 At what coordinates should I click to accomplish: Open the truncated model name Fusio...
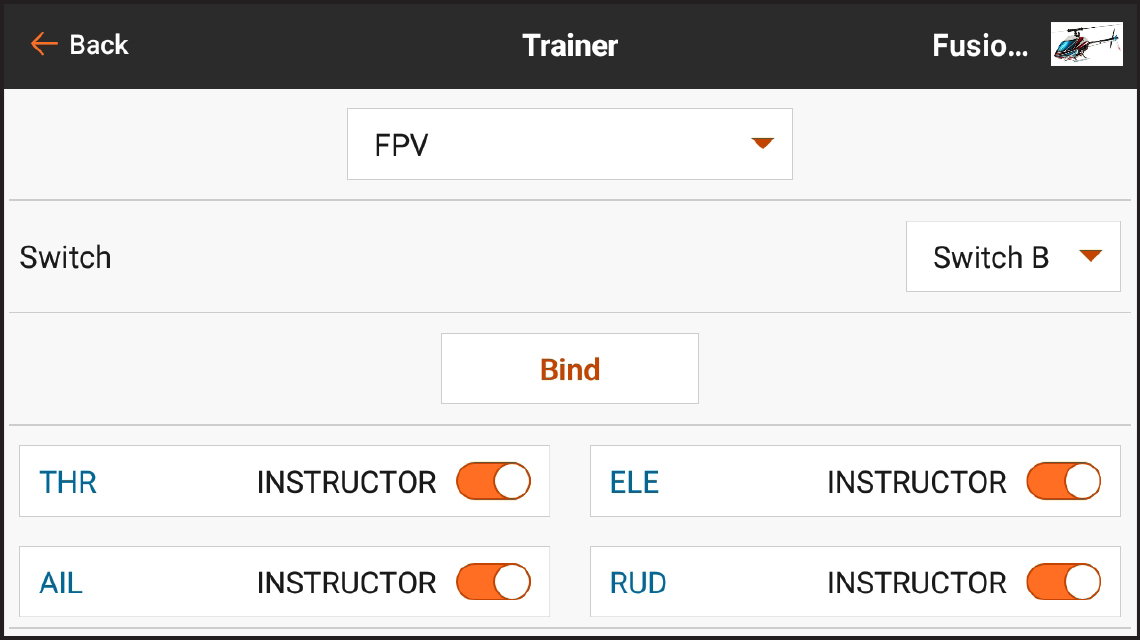[x=978, y=44]
